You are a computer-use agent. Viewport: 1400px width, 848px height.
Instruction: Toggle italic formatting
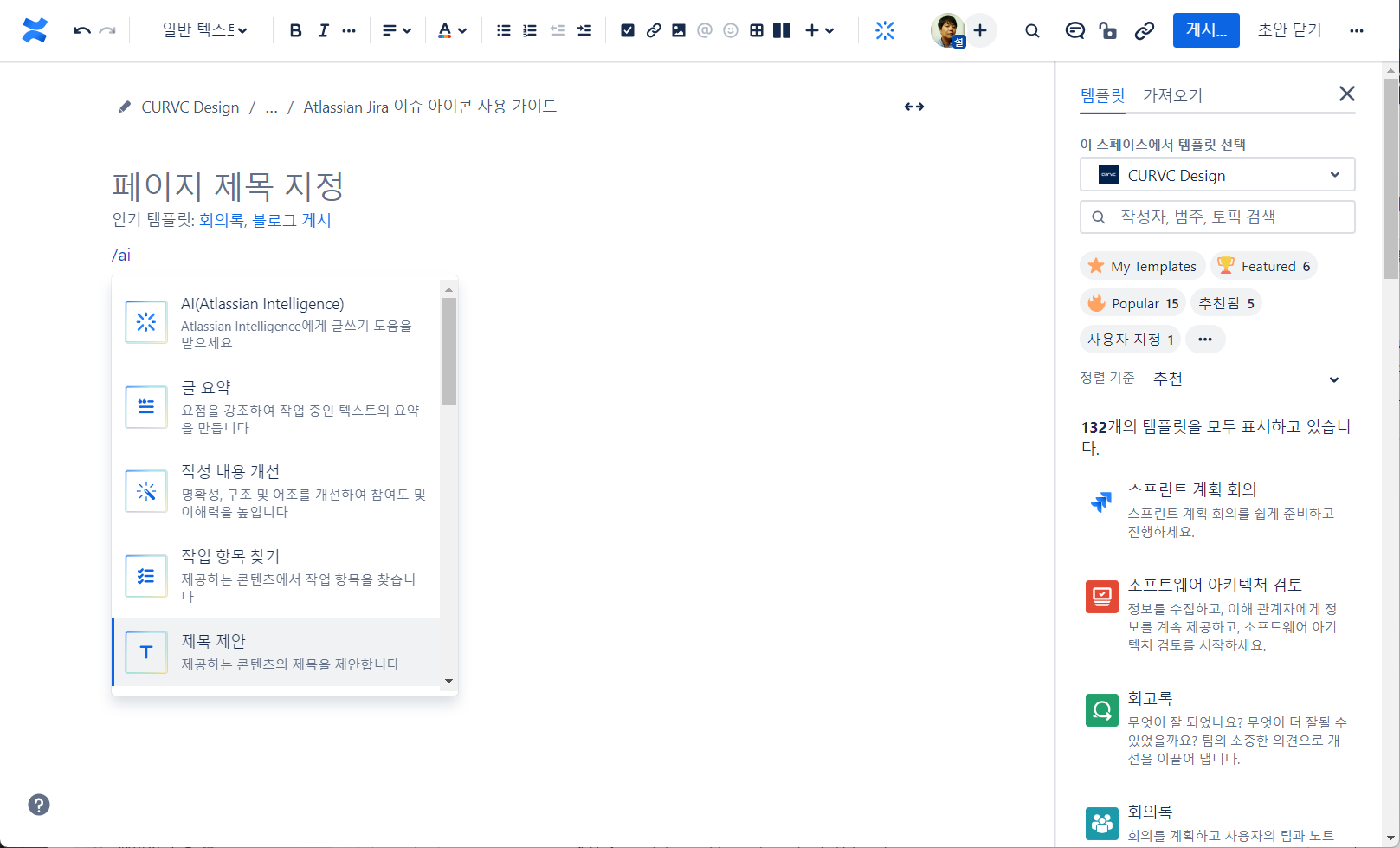323,31
